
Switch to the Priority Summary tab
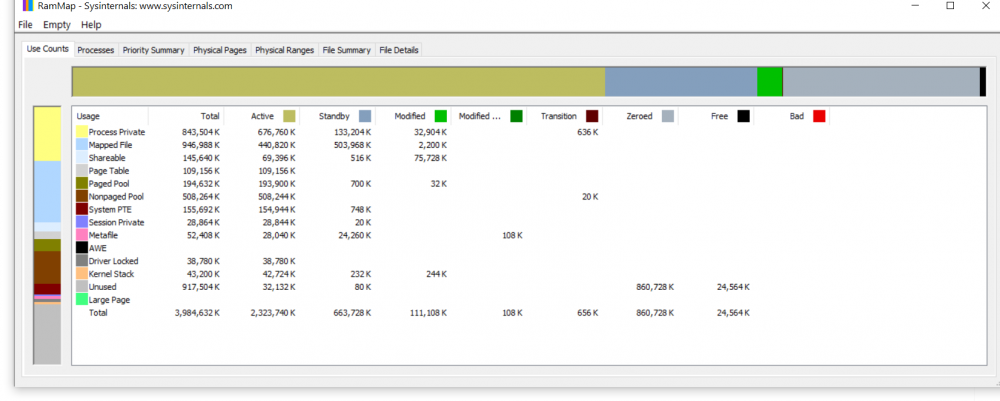(x=153, y=50)
